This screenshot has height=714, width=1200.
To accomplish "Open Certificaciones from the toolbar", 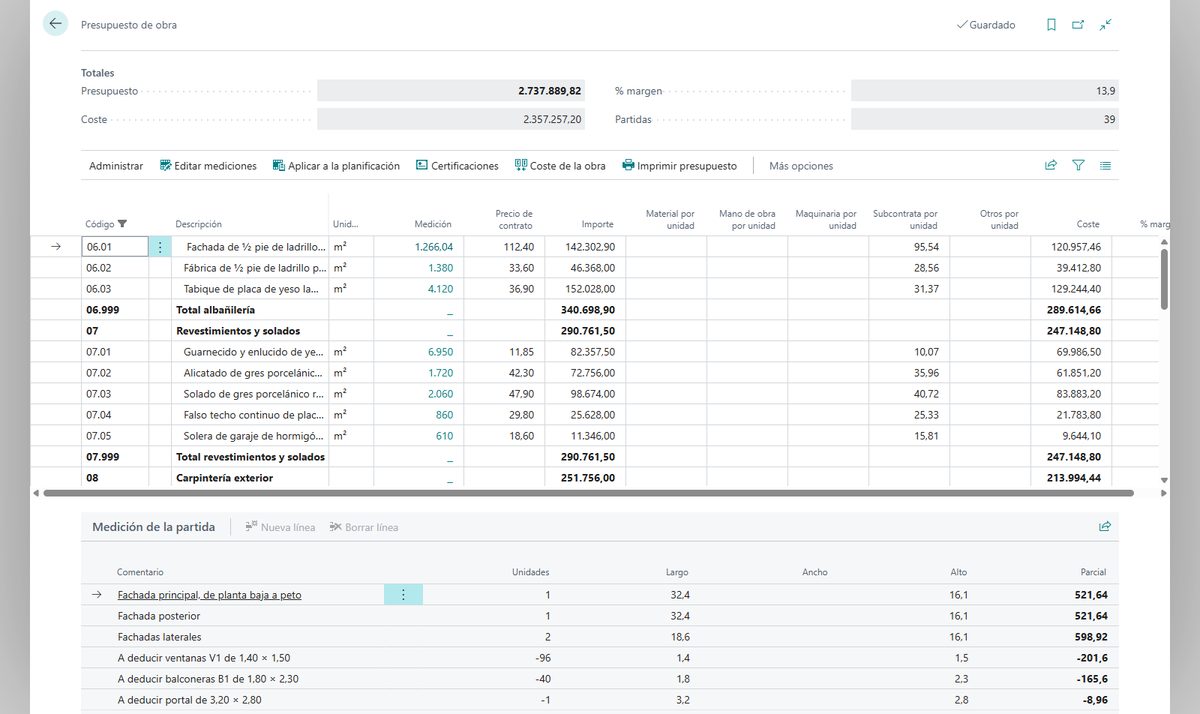I will [457, 166].
